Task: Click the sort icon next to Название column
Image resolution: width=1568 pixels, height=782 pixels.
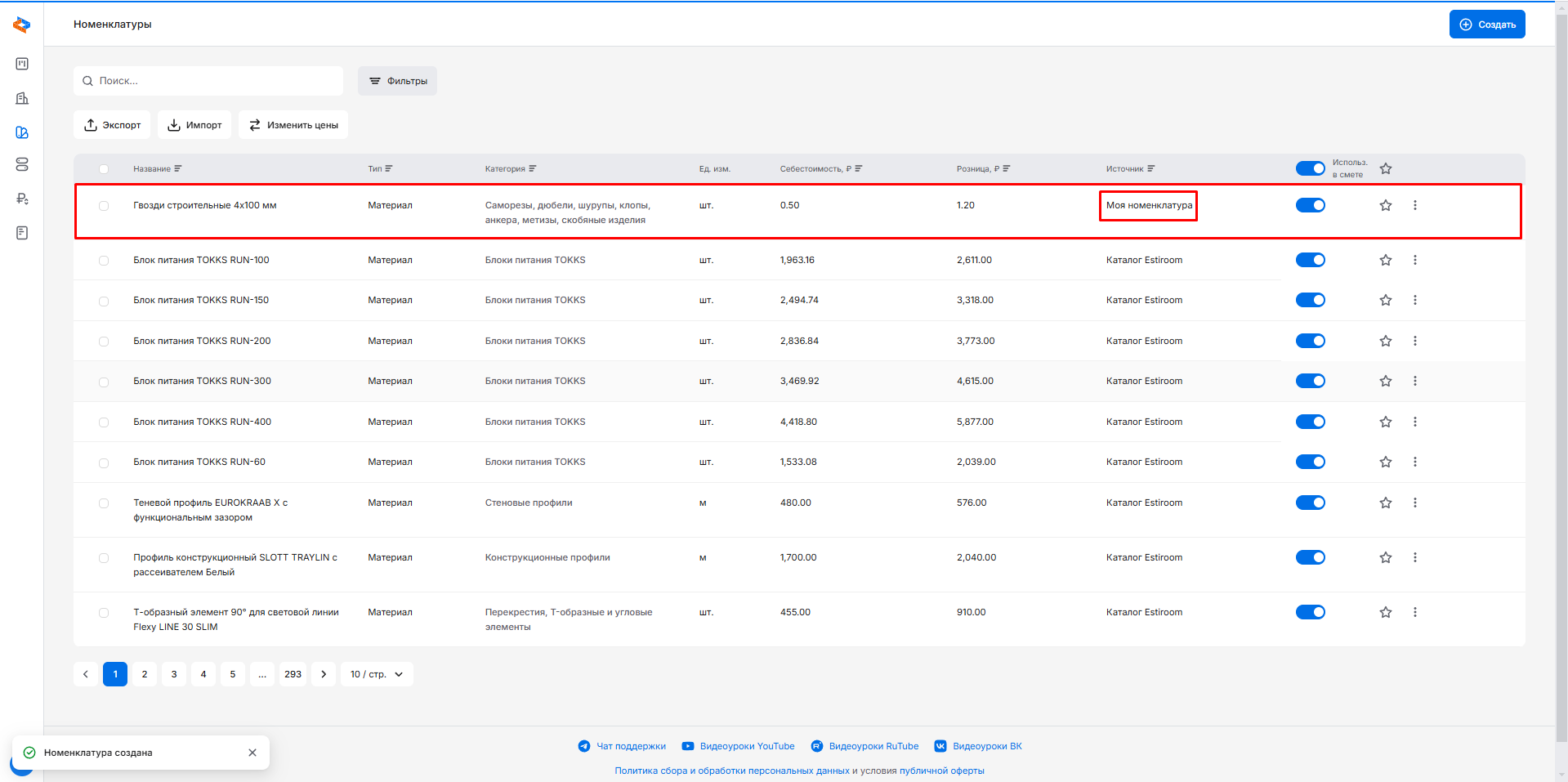Action: pos(178,169)
